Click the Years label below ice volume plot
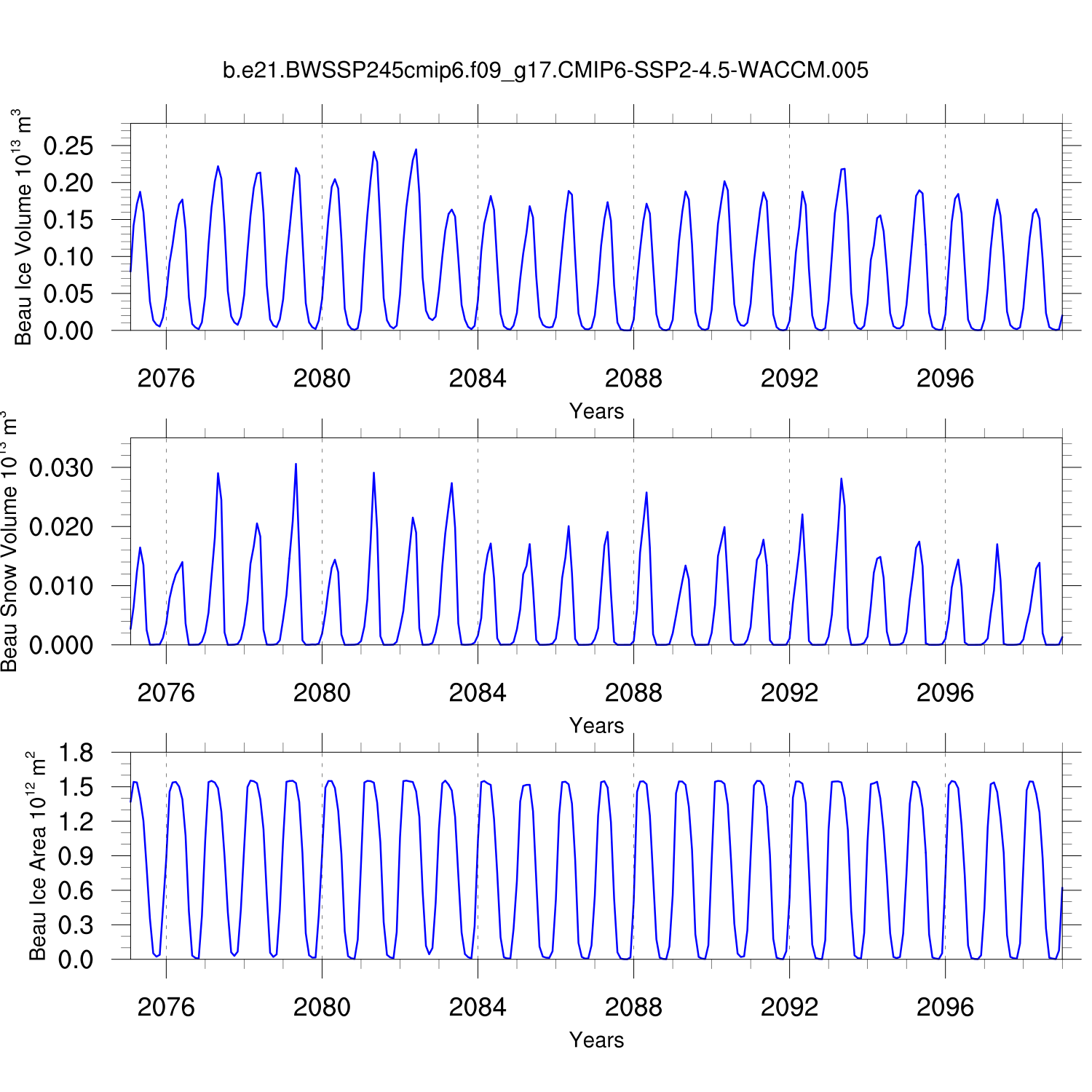Image resolution: width=1092 pixels, height=1092 pixels. point(596,411)
